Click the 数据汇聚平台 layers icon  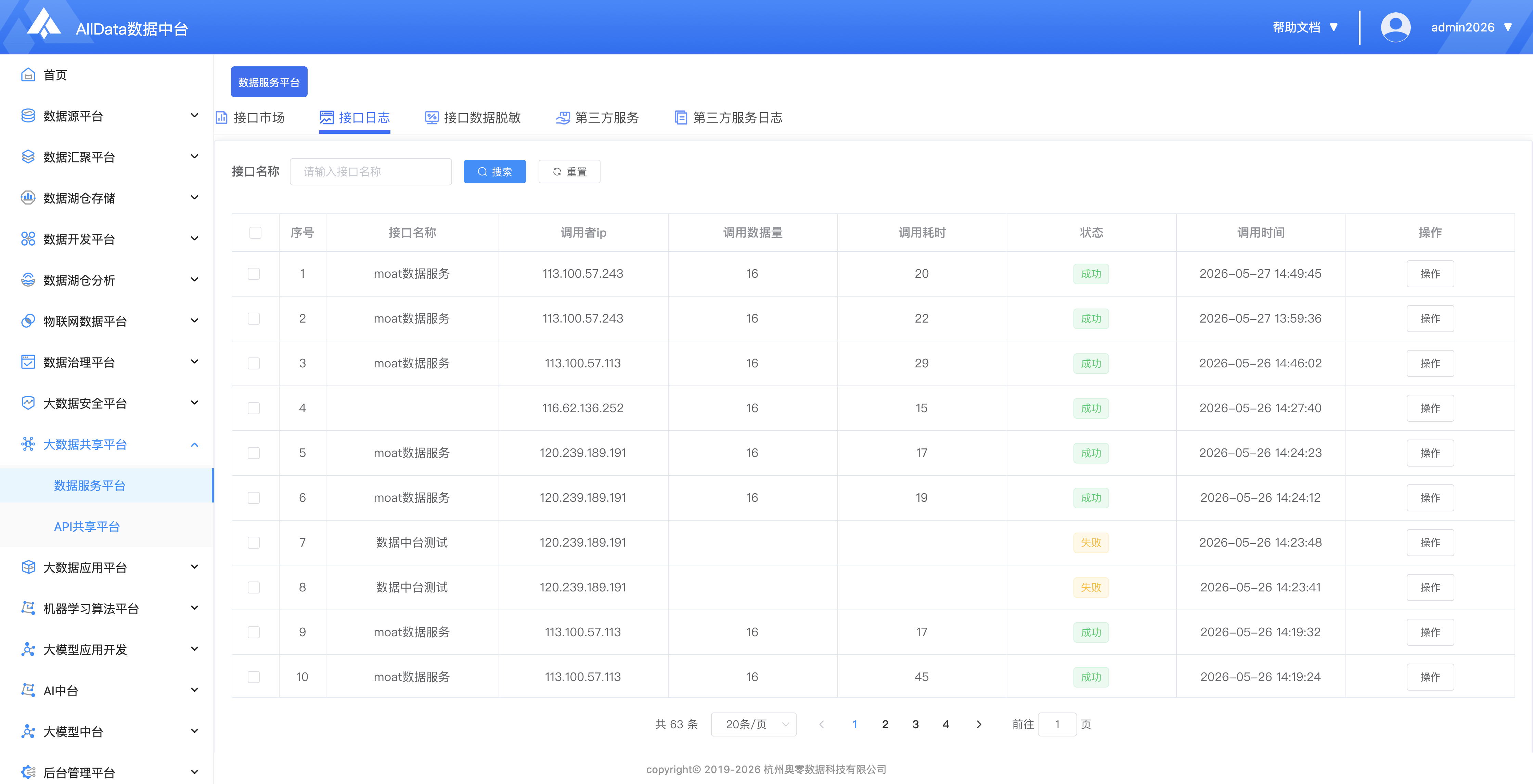point(28,157)
